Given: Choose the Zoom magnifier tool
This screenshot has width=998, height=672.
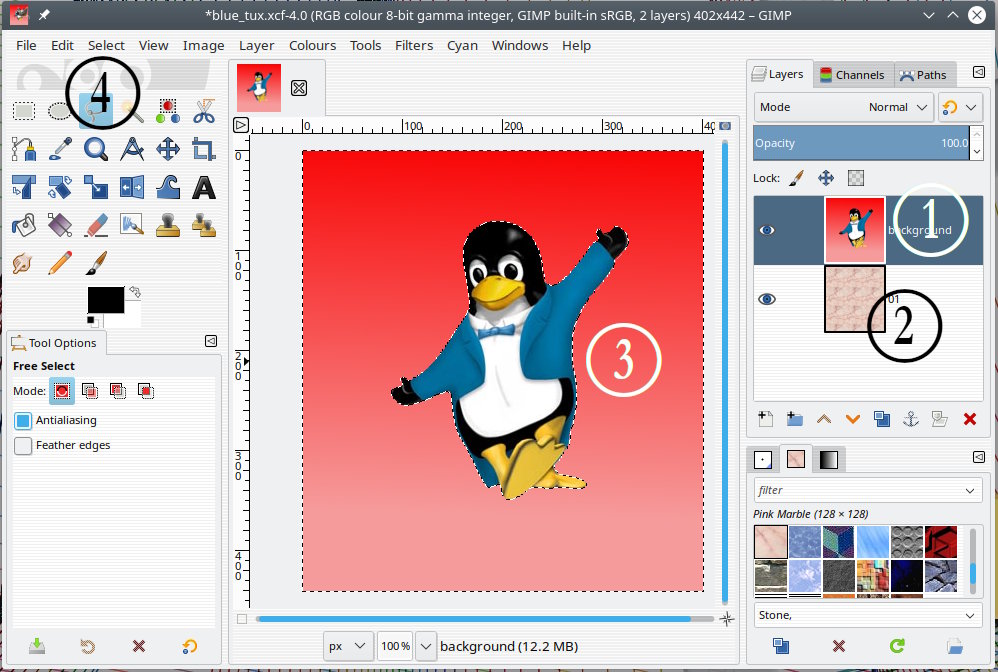Looking at the screenshot, I should point(95,149).
